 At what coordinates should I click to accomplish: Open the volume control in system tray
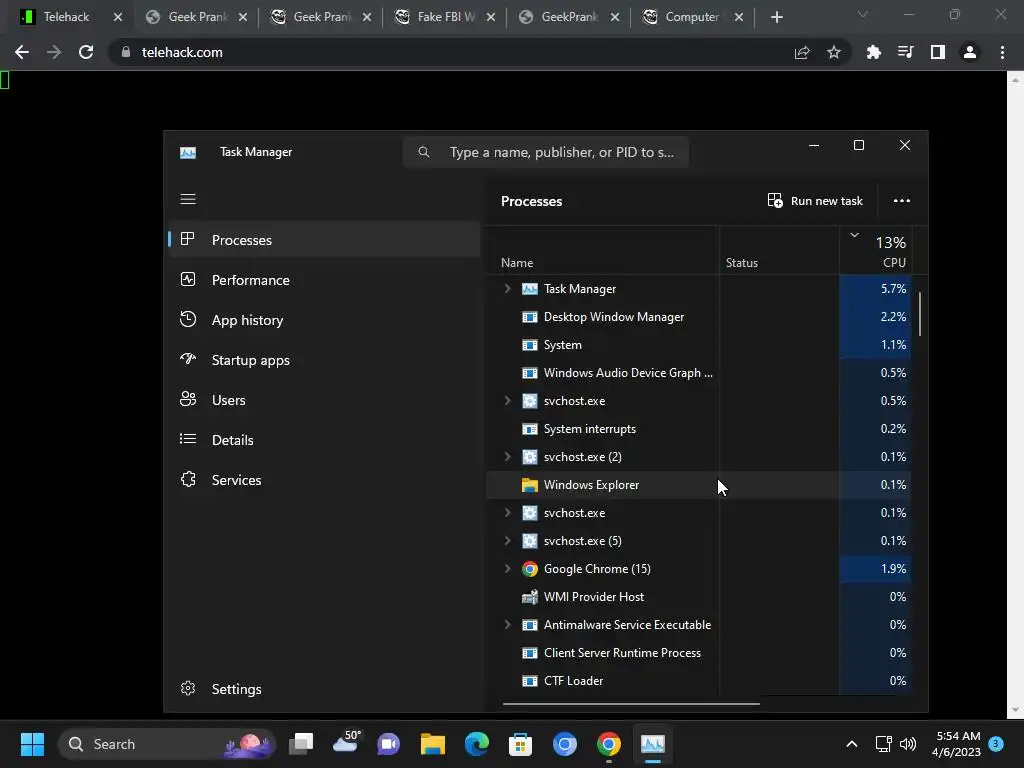click(x=908, y=744)
